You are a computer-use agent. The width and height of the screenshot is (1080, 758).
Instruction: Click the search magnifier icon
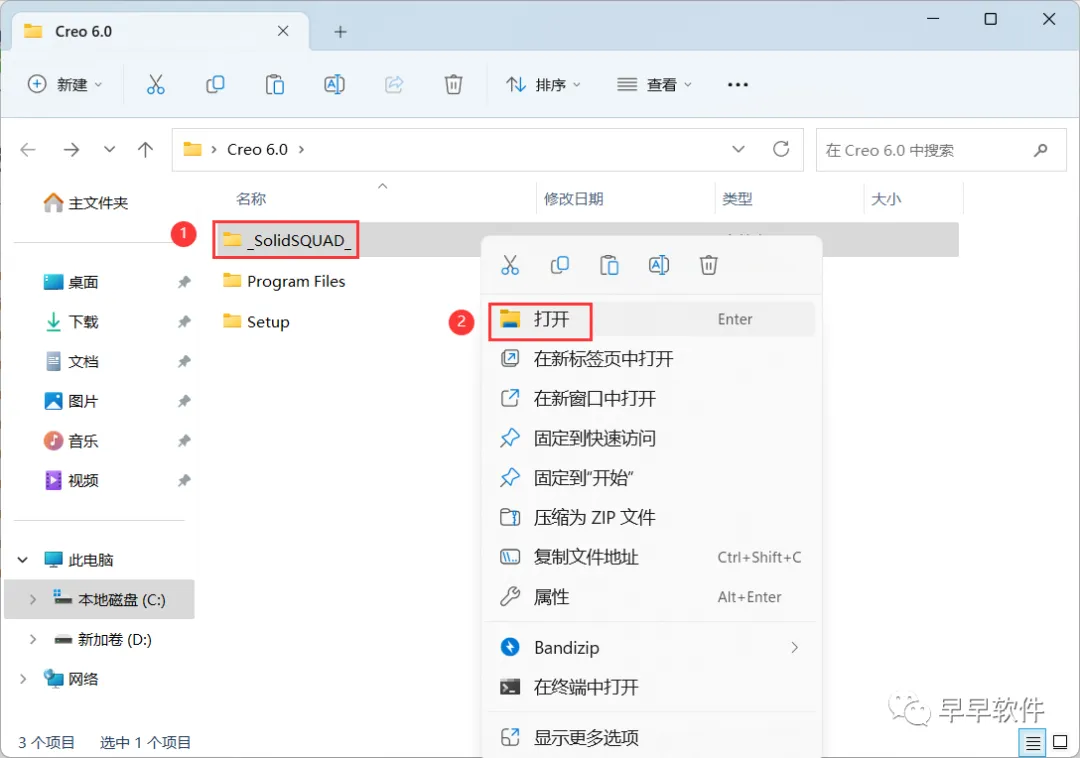click(x=1041, y=150)
